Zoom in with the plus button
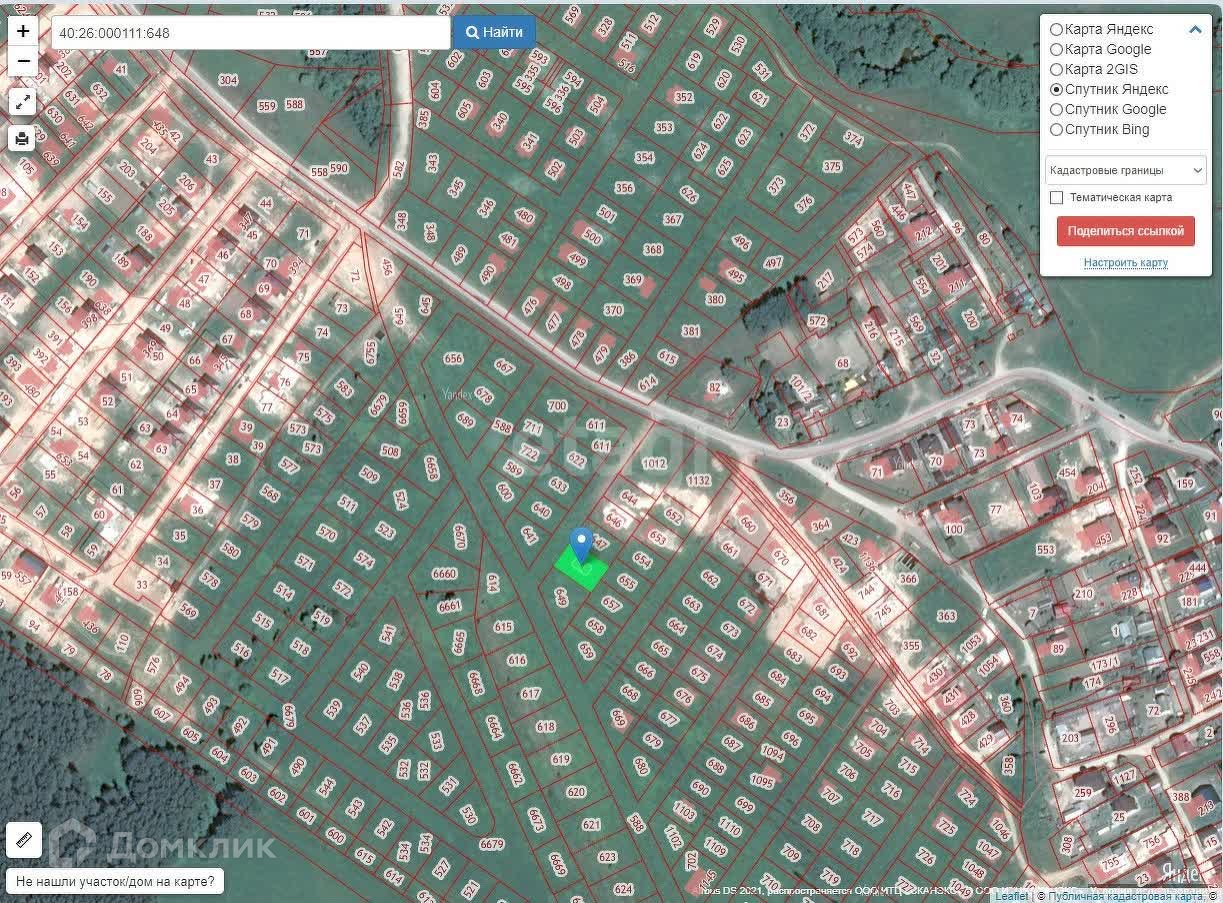Screen dimensions: 1223x903 click(x=23, y=32)
